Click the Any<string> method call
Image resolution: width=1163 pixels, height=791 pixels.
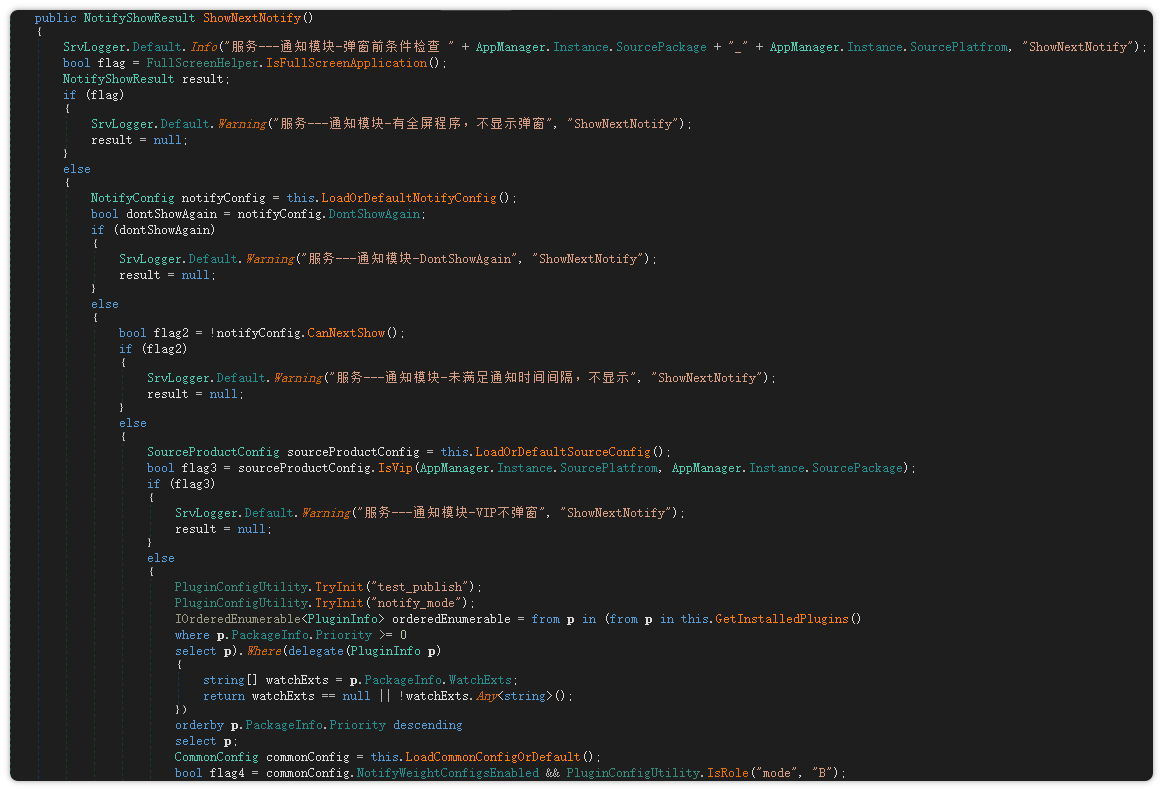514,696
